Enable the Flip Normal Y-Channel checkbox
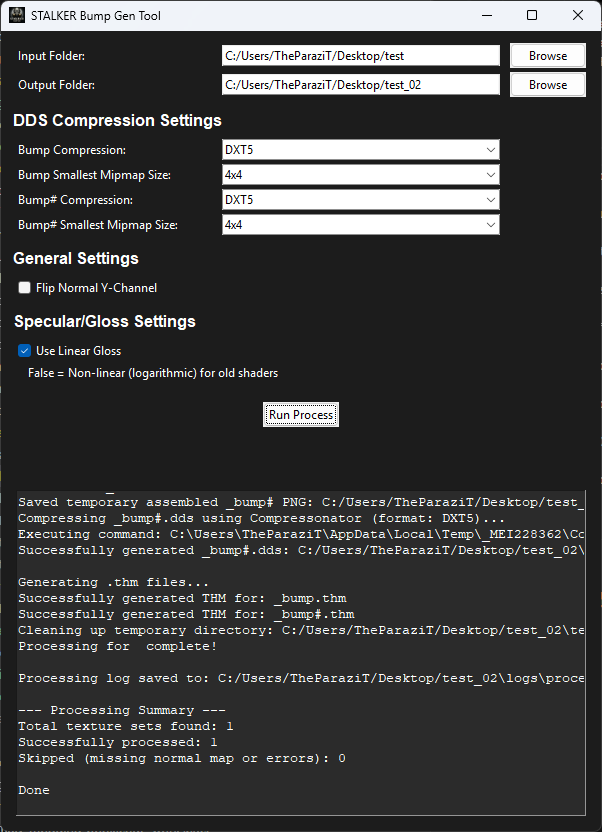This screenshot has width=602, height=832. [25, 288]
